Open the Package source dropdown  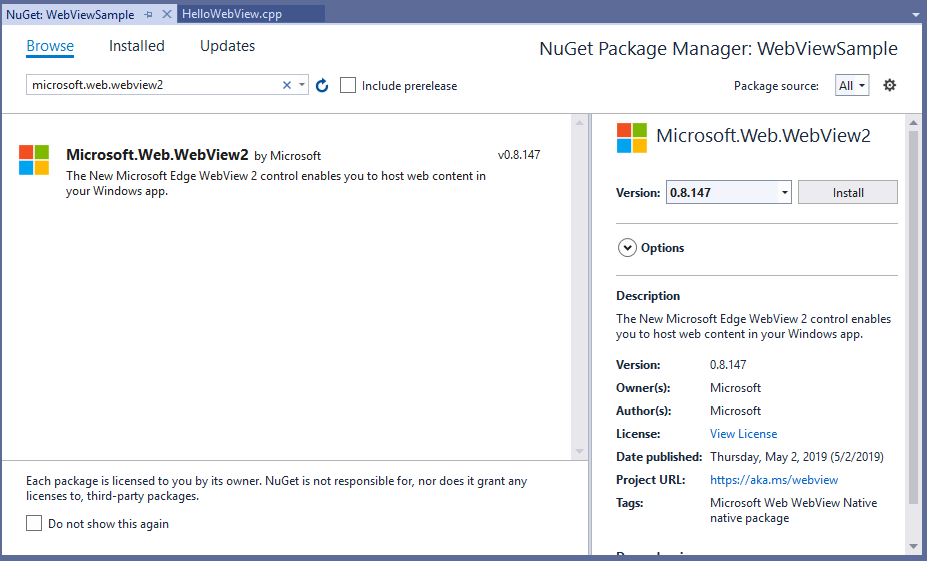pyautogui.click(x=852, y=86)
